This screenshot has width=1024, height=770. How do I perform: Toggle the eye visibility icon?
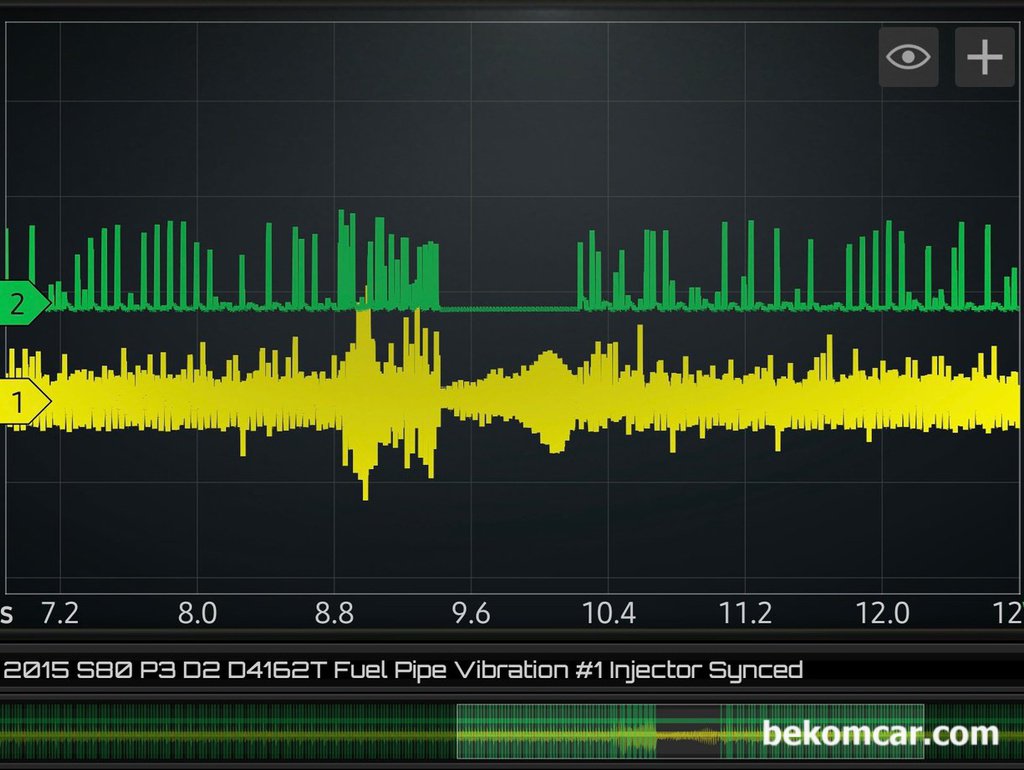pyautogui.click(x=908, y=57)
